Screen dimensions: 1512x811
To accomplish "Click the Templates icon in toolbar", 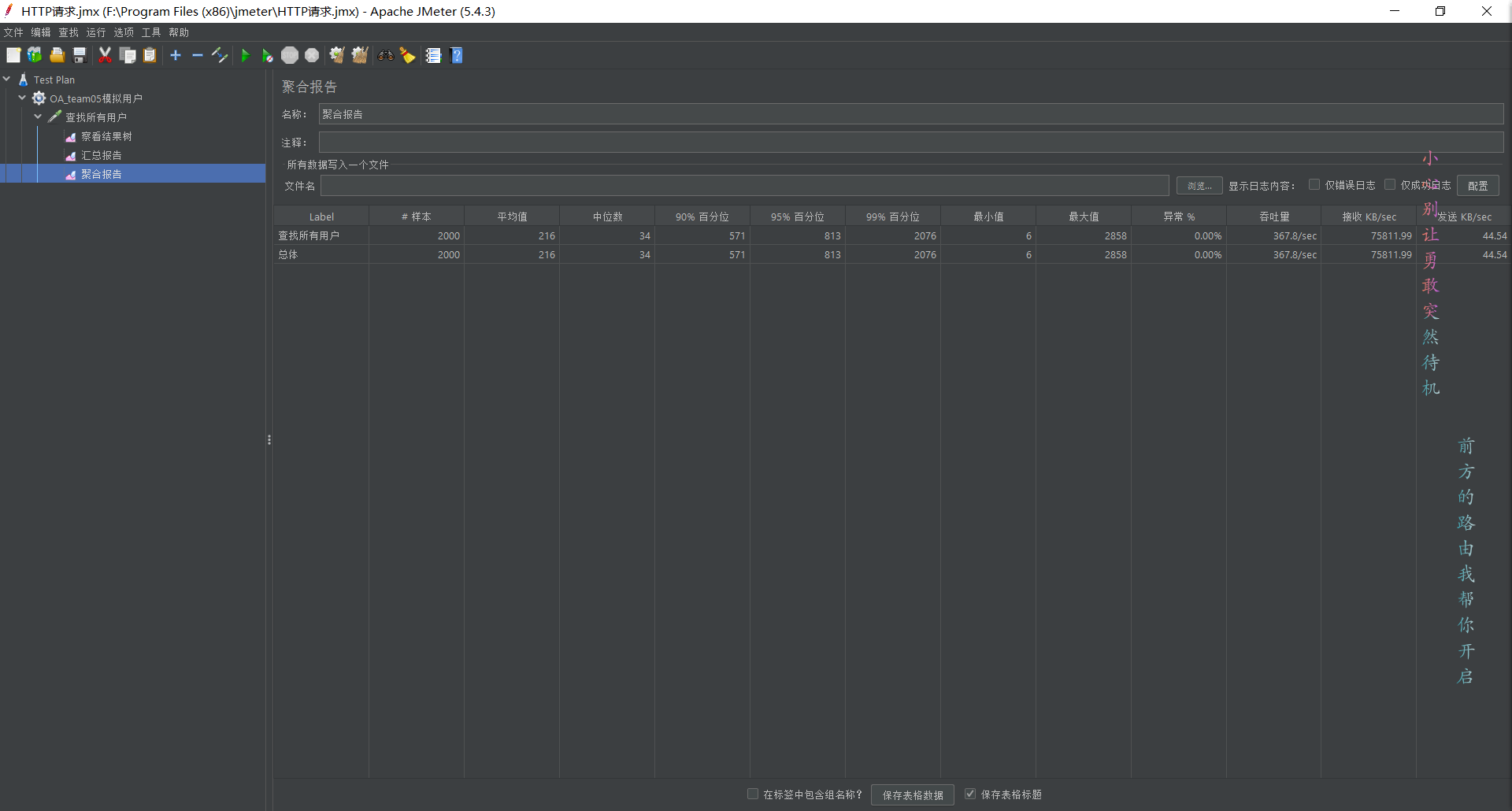I will [x=35, y=55].
